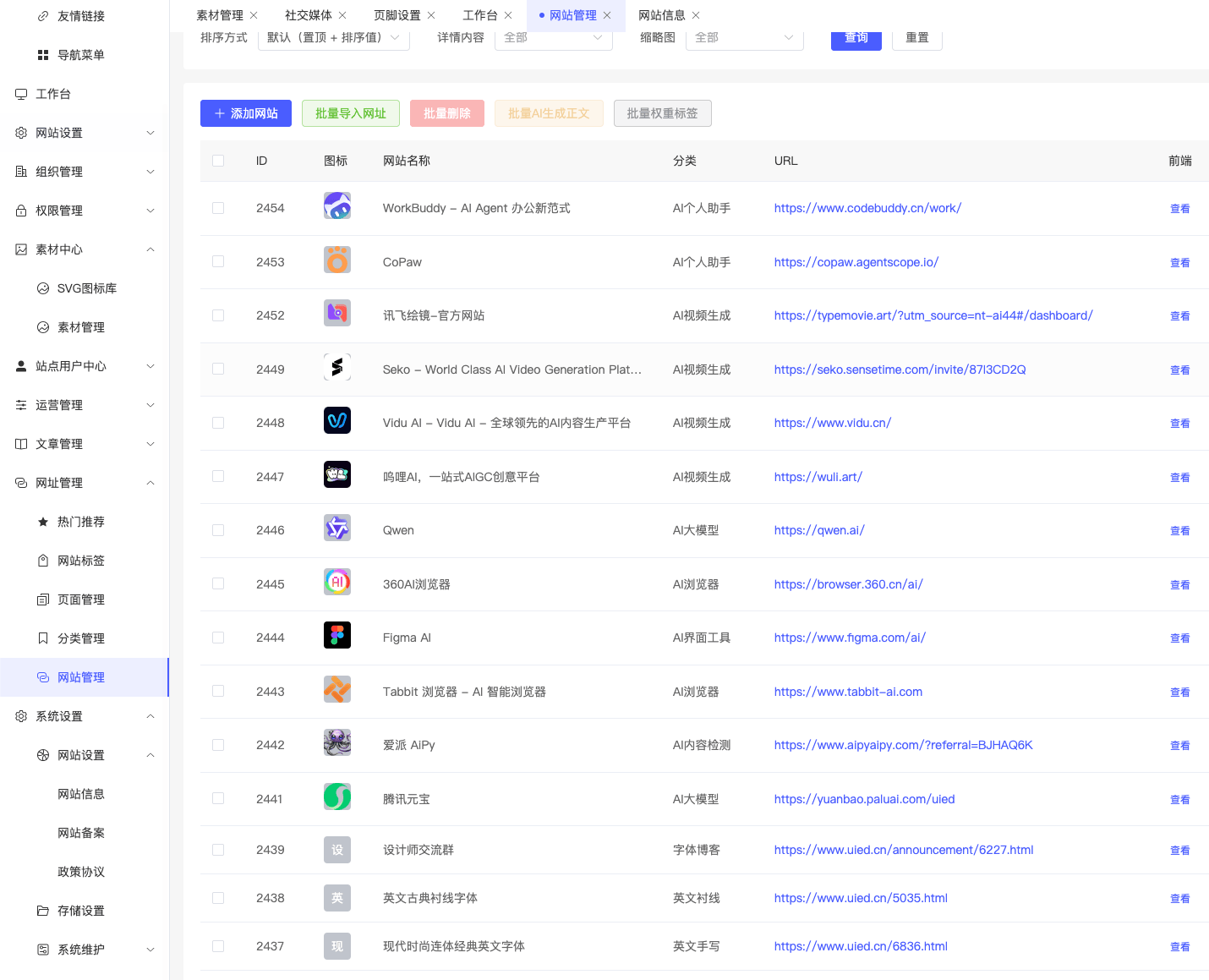Screen dimensions: 1209x980
Task: Click the 添加网站 button
Action: (x=246, y=113)
